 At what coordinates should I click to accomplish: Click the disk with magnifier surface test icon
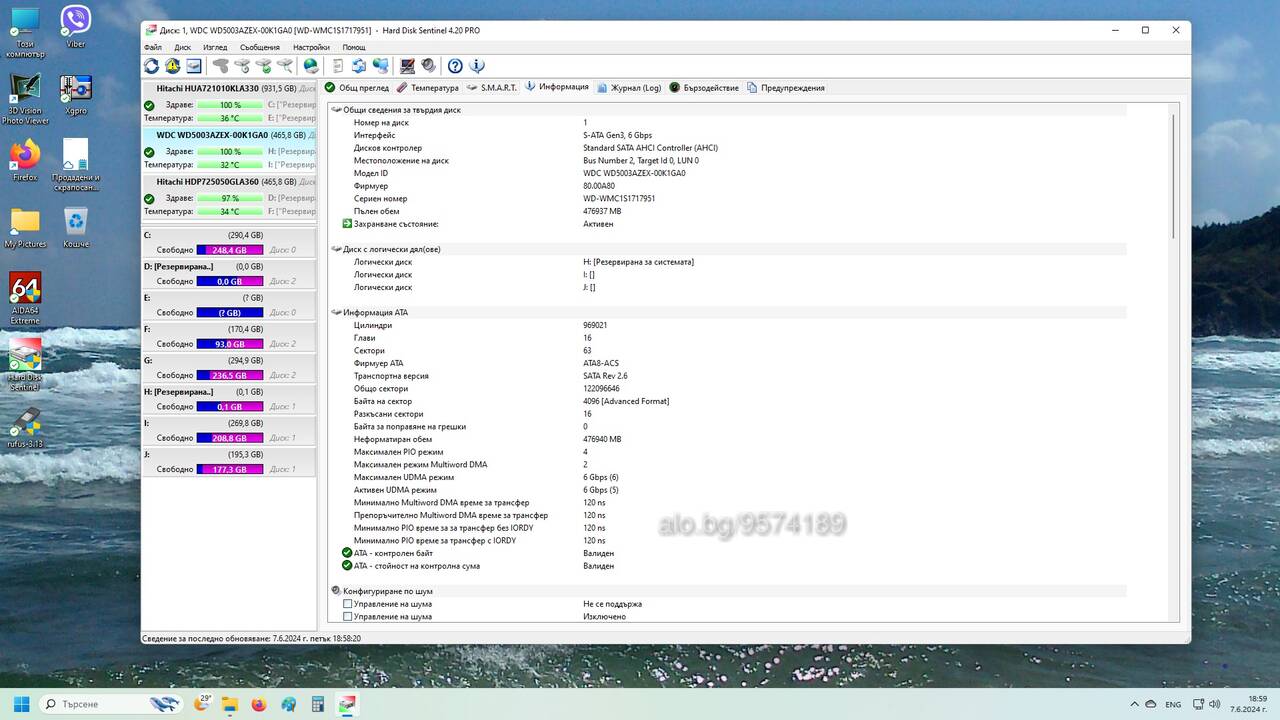pyautogui.click(x=285, y=66)
